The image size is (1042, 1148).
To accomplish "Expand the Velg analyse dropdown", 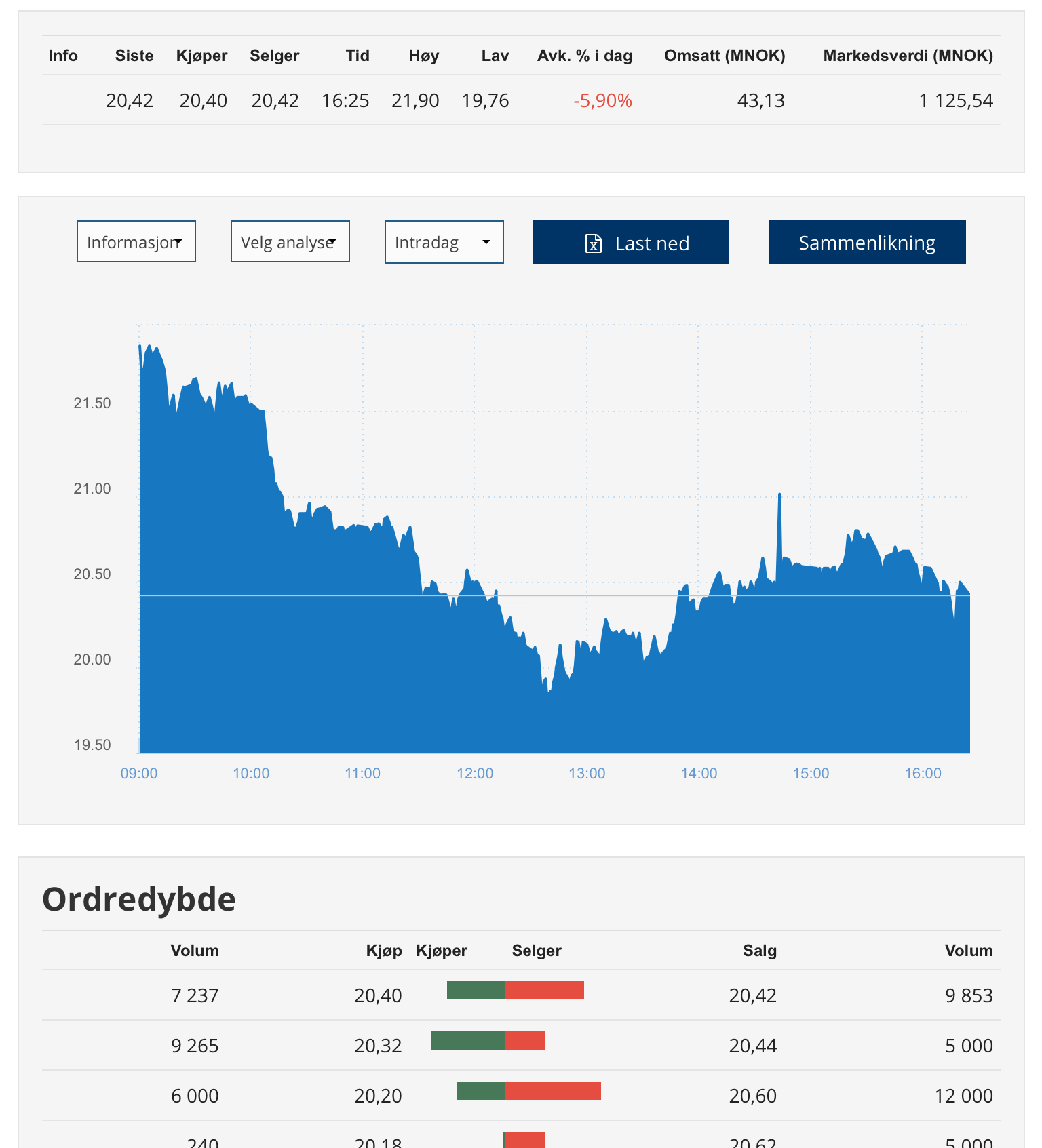I will pyautogui.click(x=290, y=241).
